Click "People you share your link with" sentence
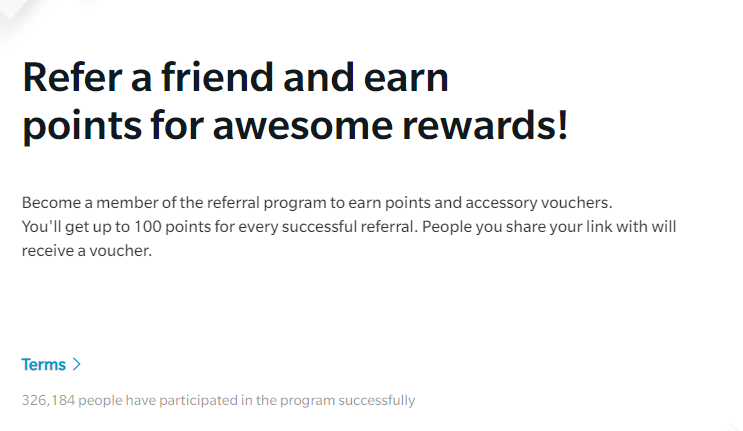 [534, 226]
